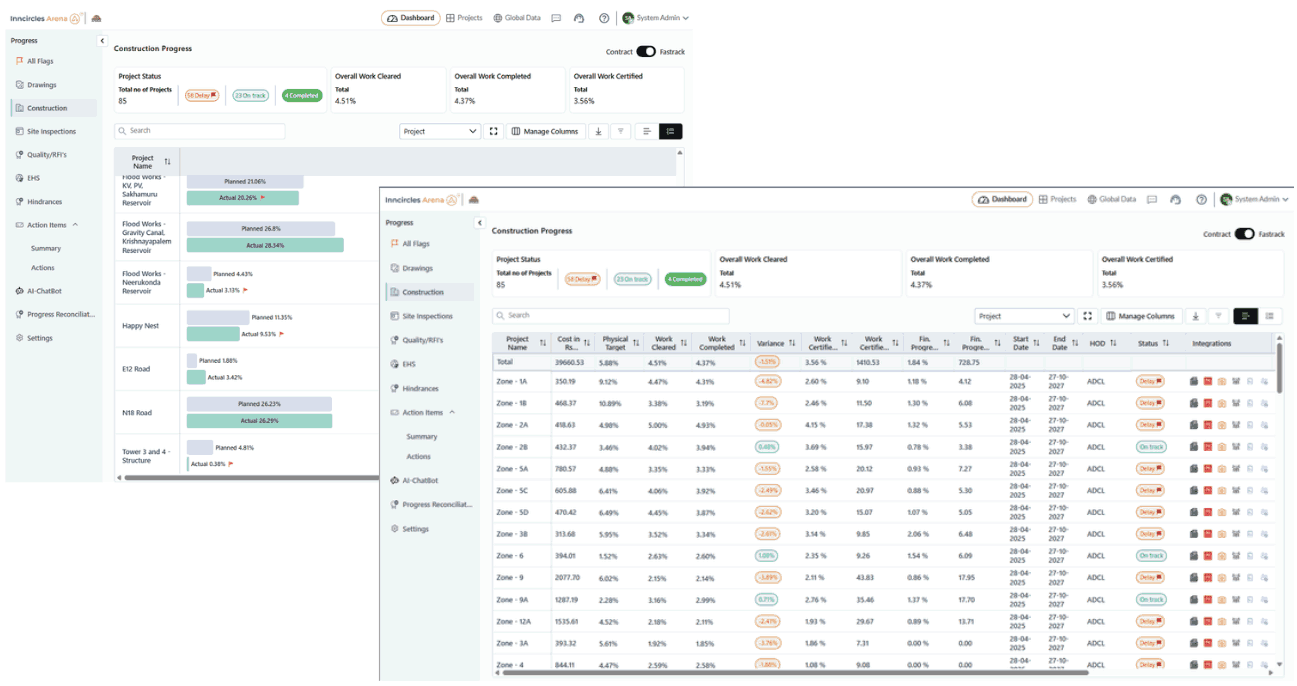
Task: Click the fullscreen expand icon beside the table view's Project dropdown
Action: pos(1088,316)
